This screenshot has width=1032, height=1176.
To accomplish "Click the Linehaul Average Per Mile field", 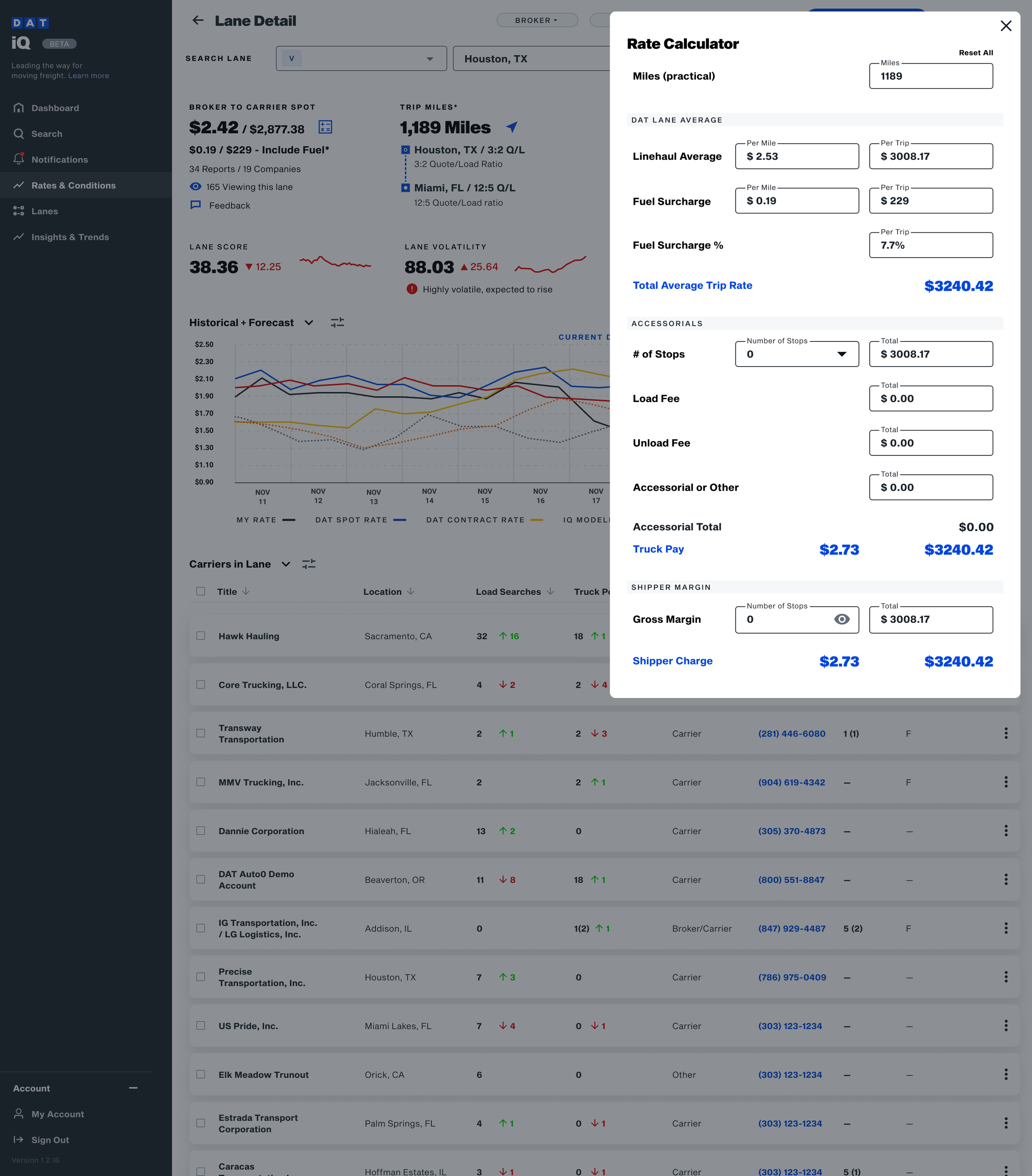I will click(797, 156).
